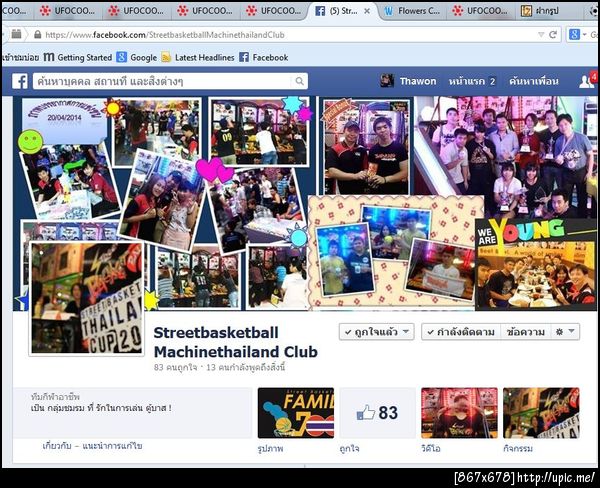Click the ถูกใจ label under likes tile
Viewport: 600px width, 488px height.
tap(349, 448)
